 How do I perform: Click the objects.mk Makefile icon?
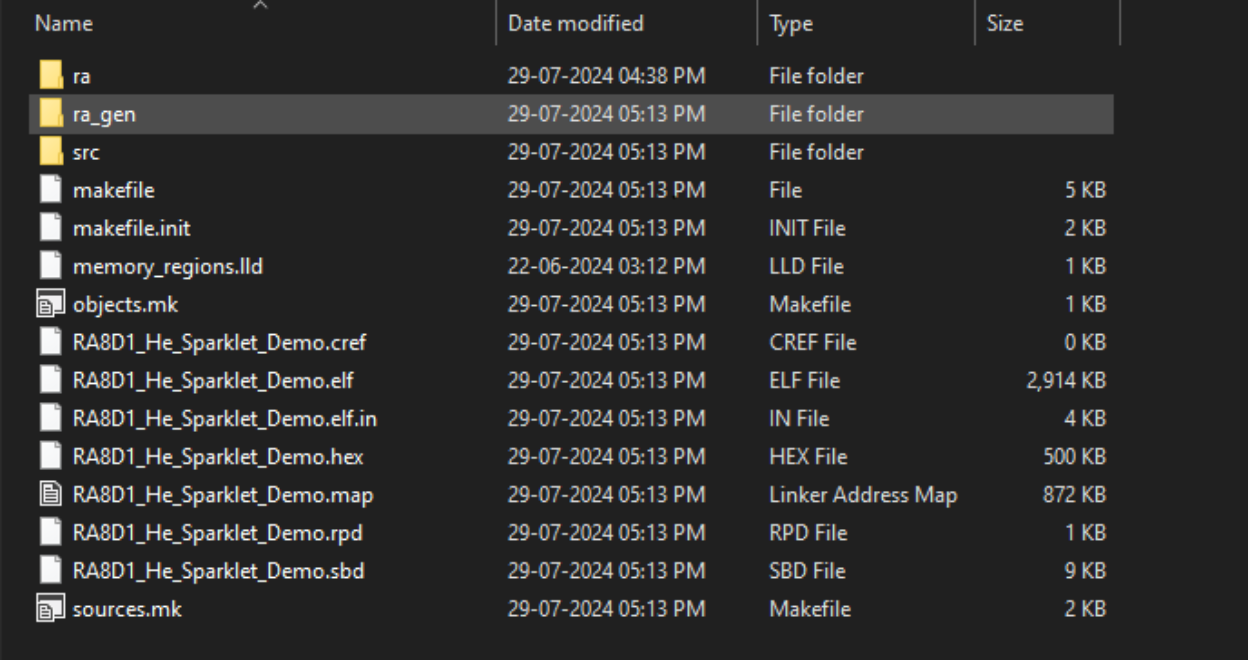click(x=50, y=304)
